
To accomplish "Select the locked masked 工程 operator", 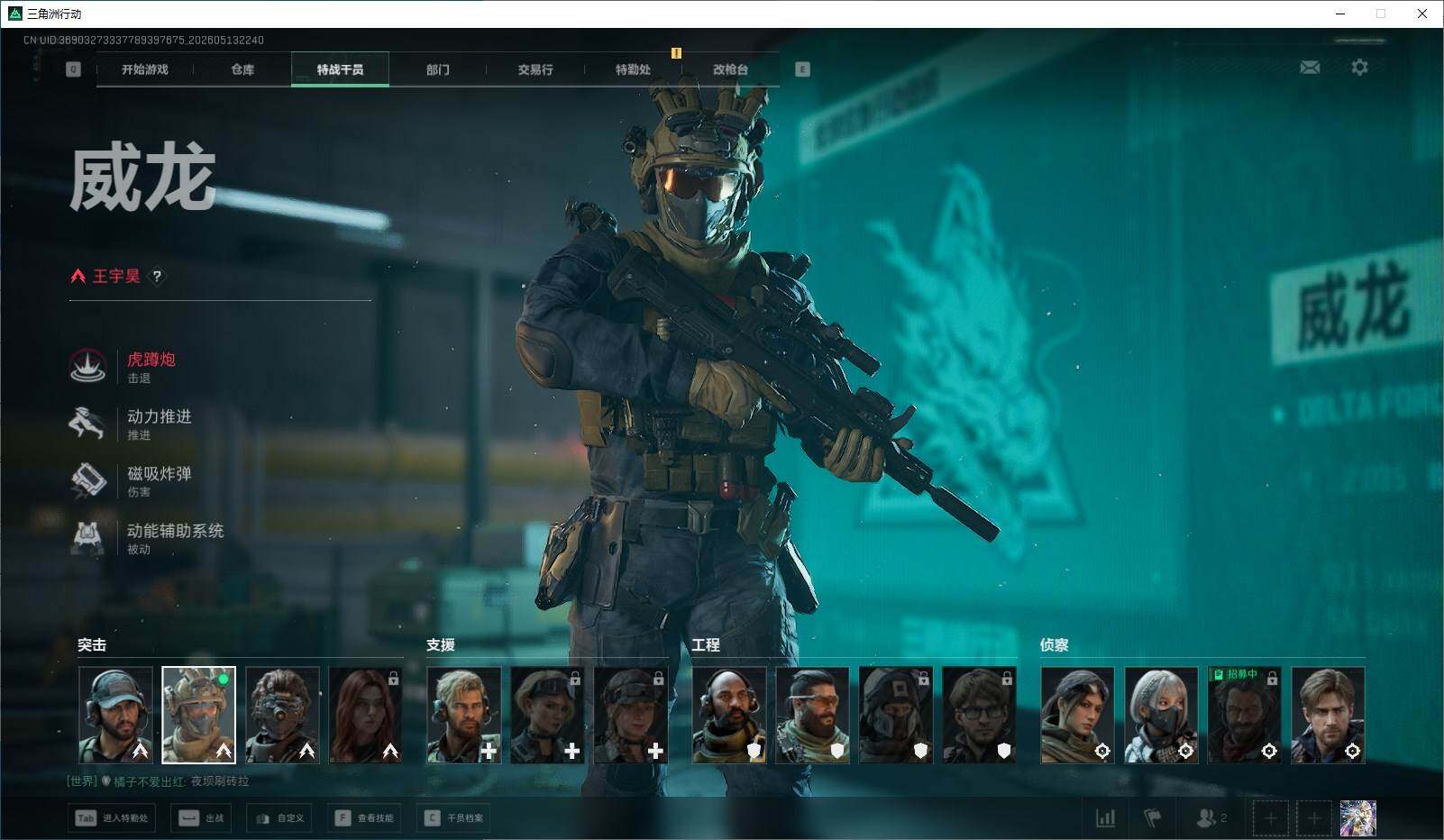I will (x=896, y=715).
